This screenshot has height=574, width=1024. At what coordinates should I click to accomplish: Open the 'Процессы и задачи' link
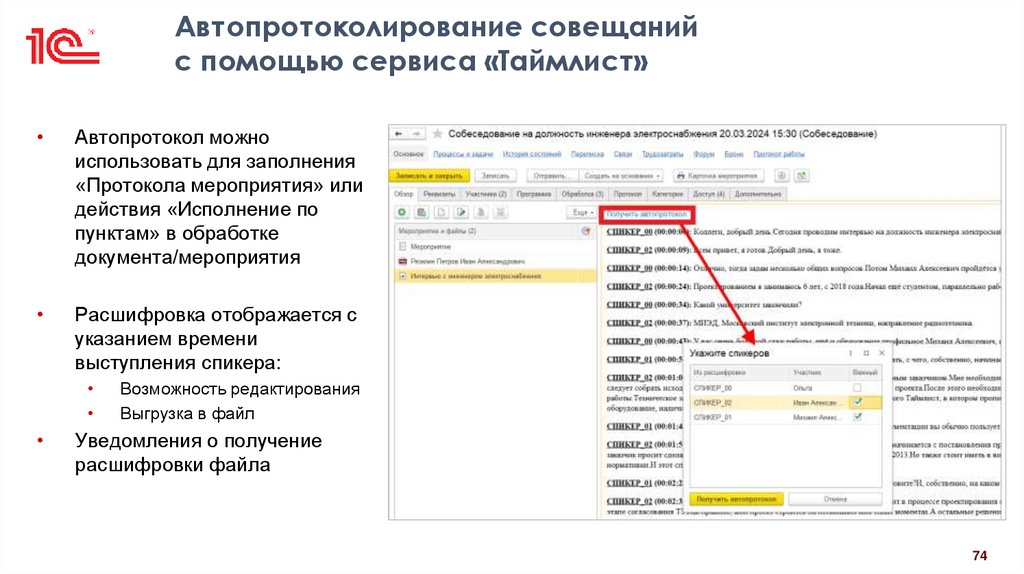pos(463,154)
